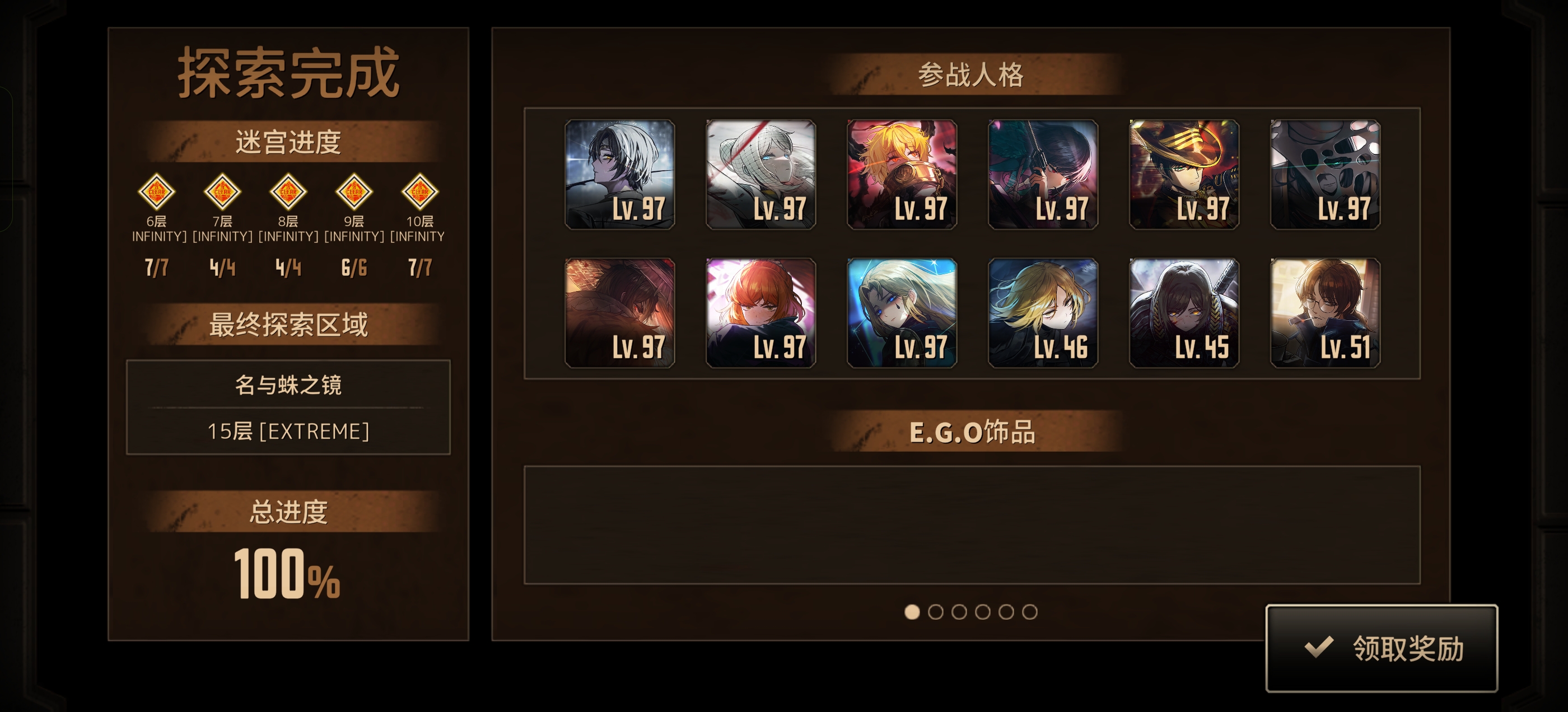This screenshot has width=1568, height=712.
Task: Click the 6层 INFINITY clear badge
Action: tap(156, 191)
